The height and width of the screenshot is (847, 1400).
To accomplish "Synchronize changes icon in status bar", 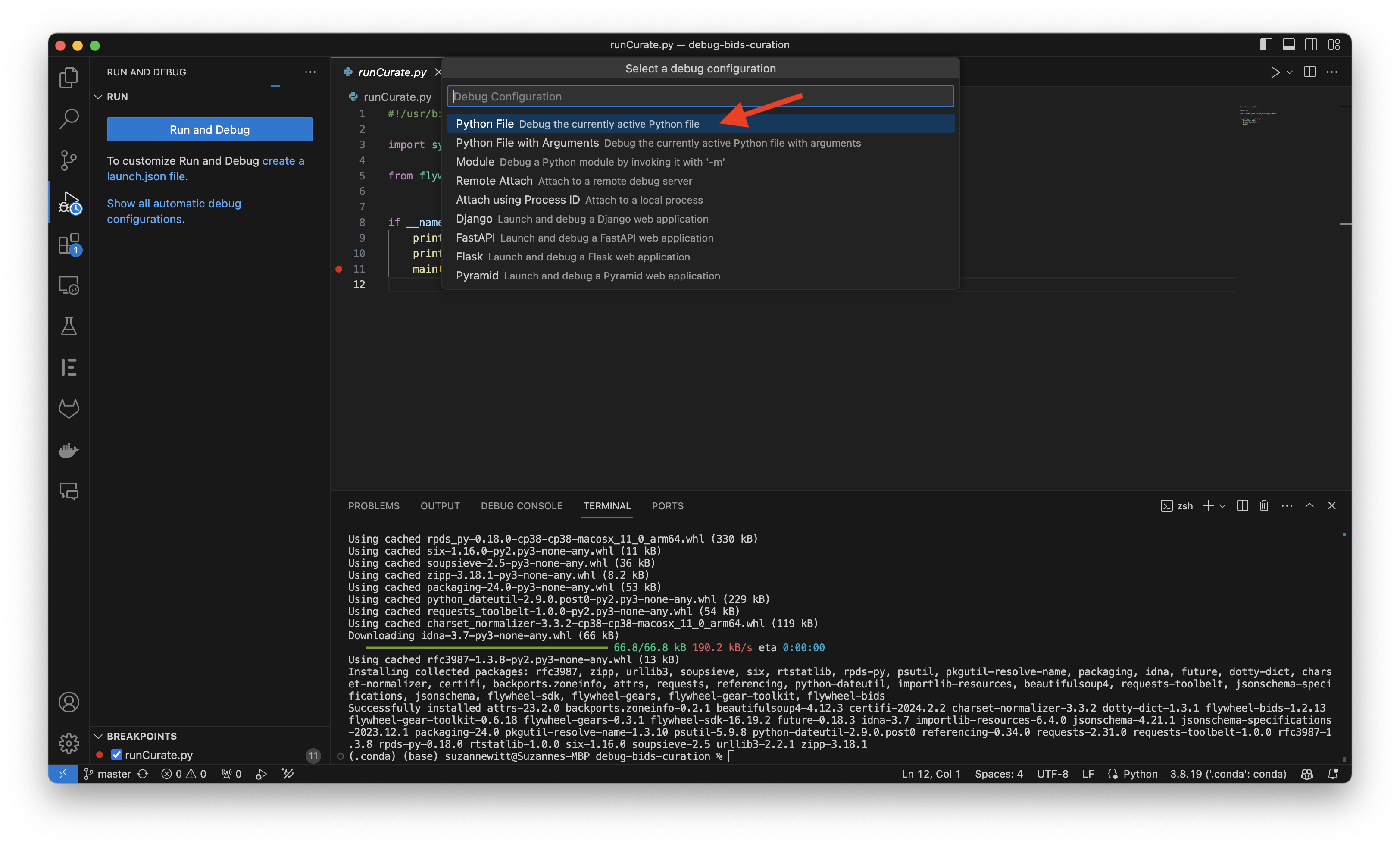I will [143, 774].
